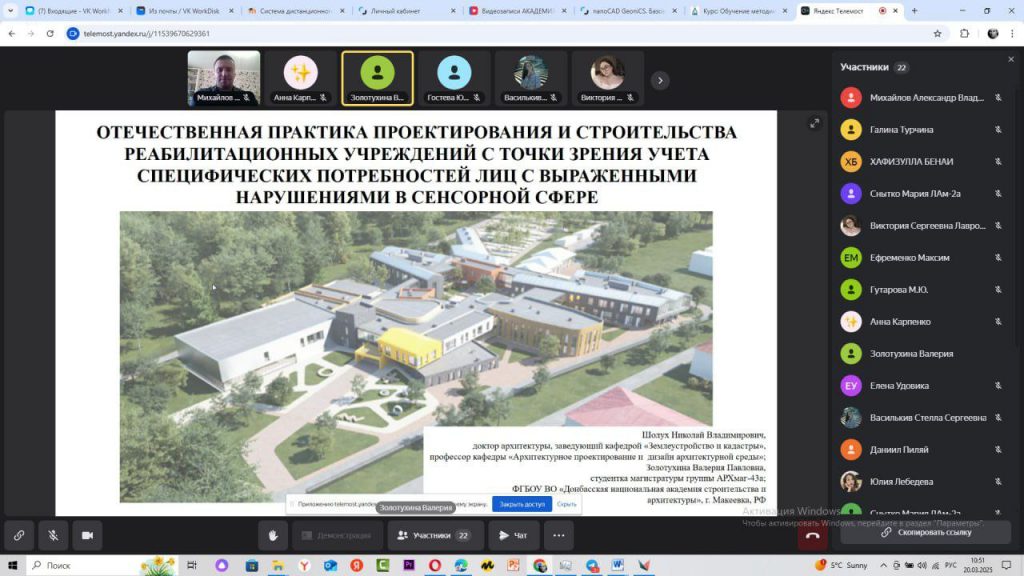
Task: Click the fullscreen icon on the shared presentation
Action: tap(815, 123)
